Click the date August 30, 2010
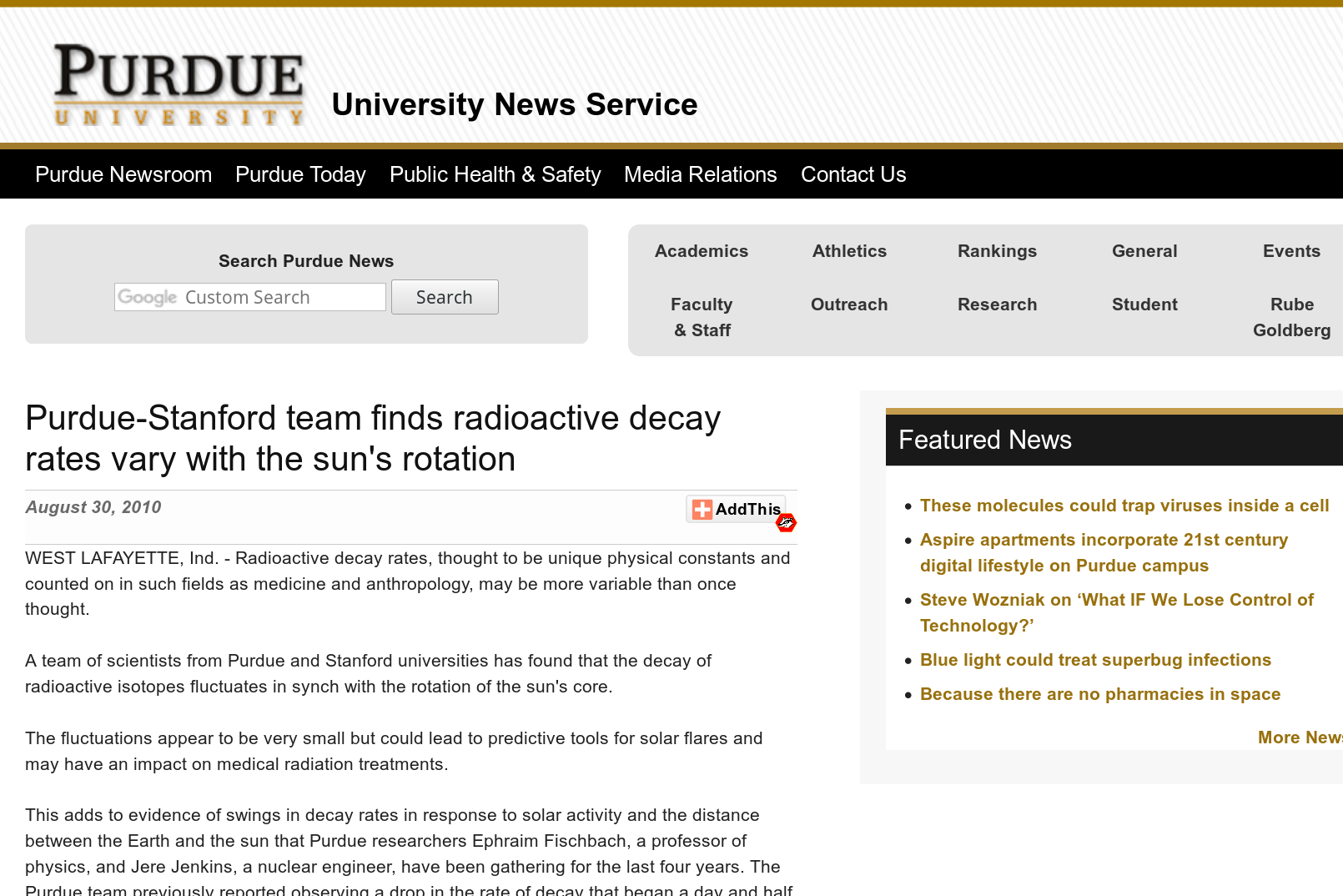This screenshot has height=896, width=1343. tap(93, 507)
